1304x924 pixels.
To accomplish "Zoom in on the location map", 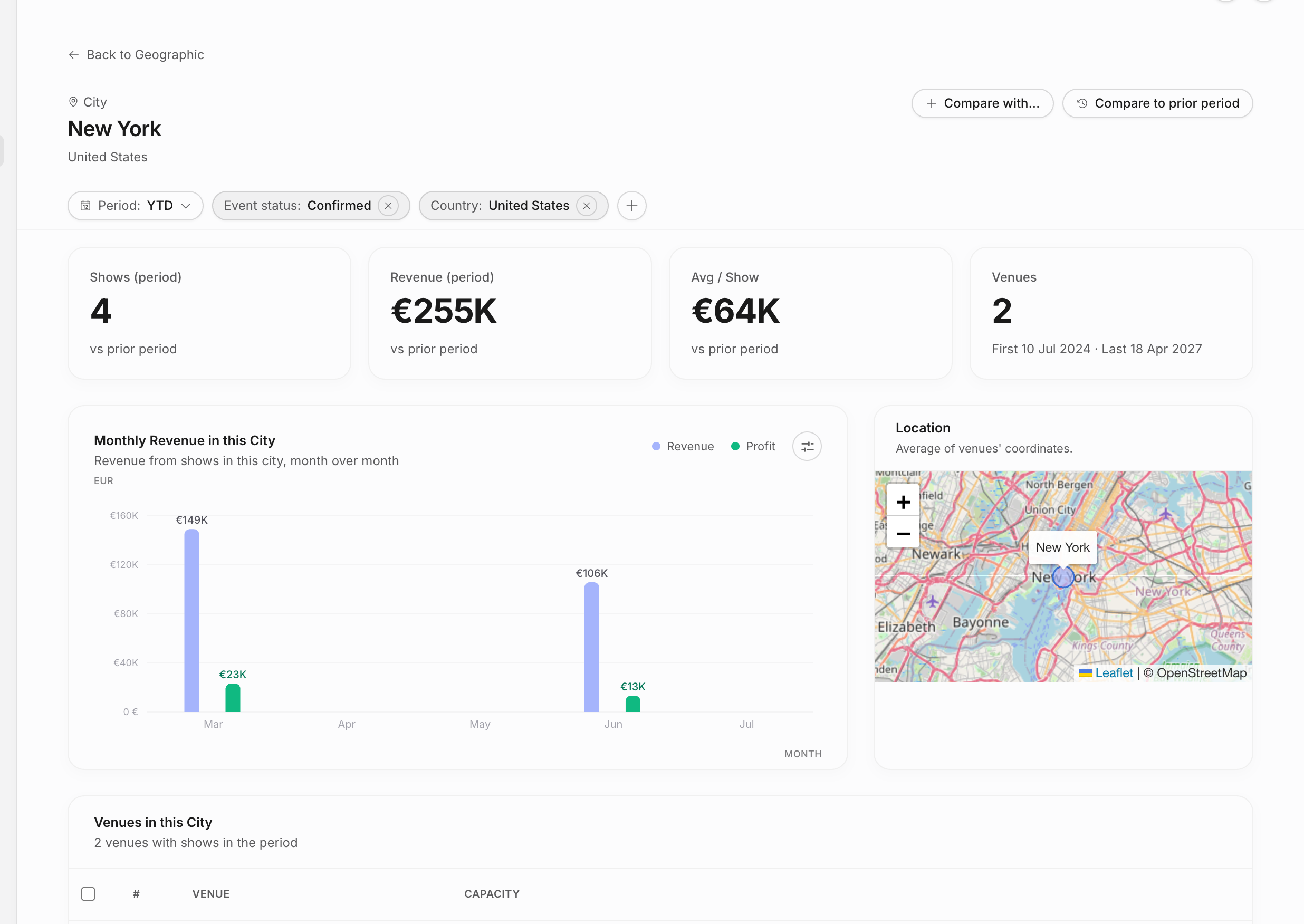I will (x=903, y=502).
